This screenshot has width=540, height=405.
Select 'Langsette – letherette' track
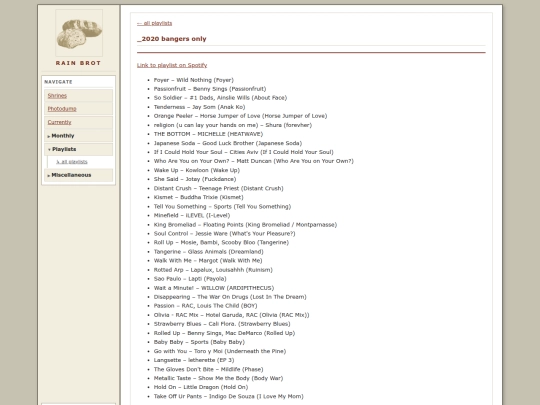[194, 360]
